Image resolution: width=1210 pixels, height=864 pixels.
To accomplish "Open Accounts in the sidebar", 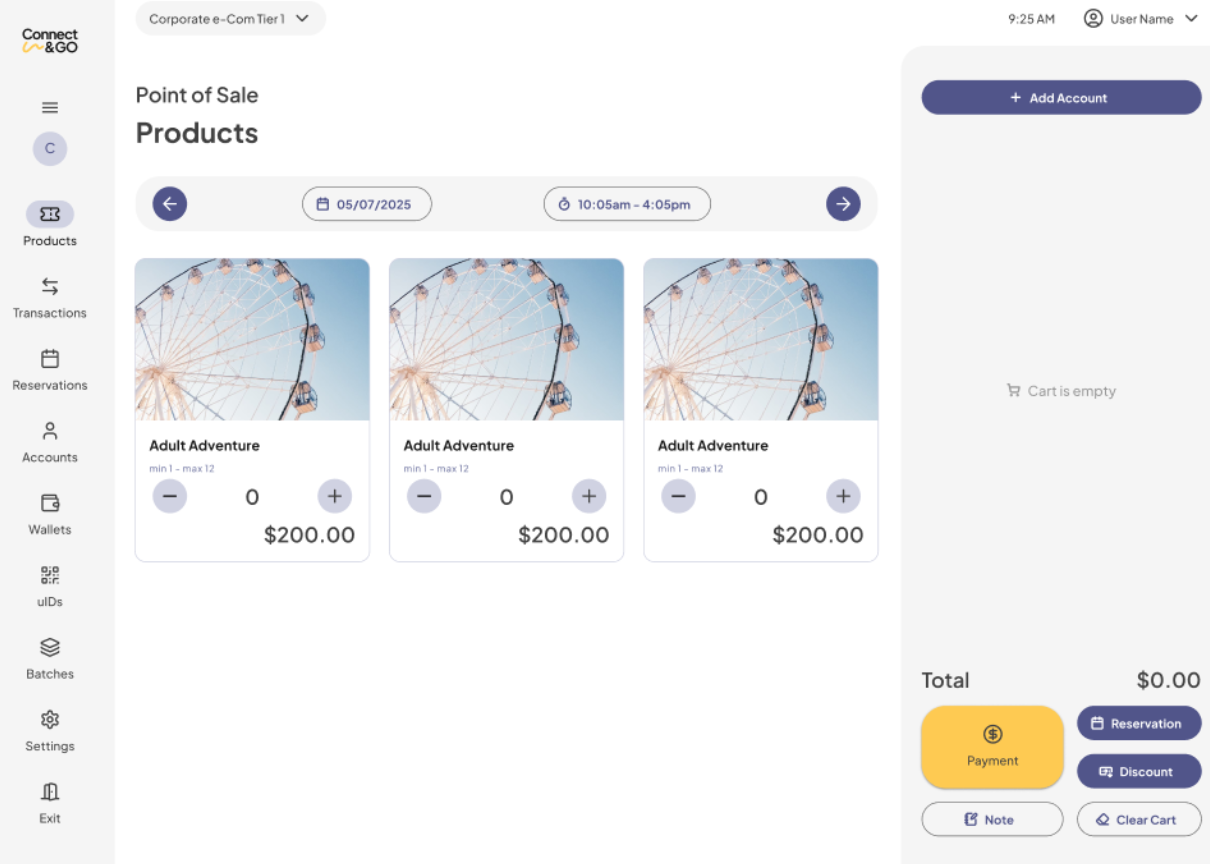I will [50, 441].
